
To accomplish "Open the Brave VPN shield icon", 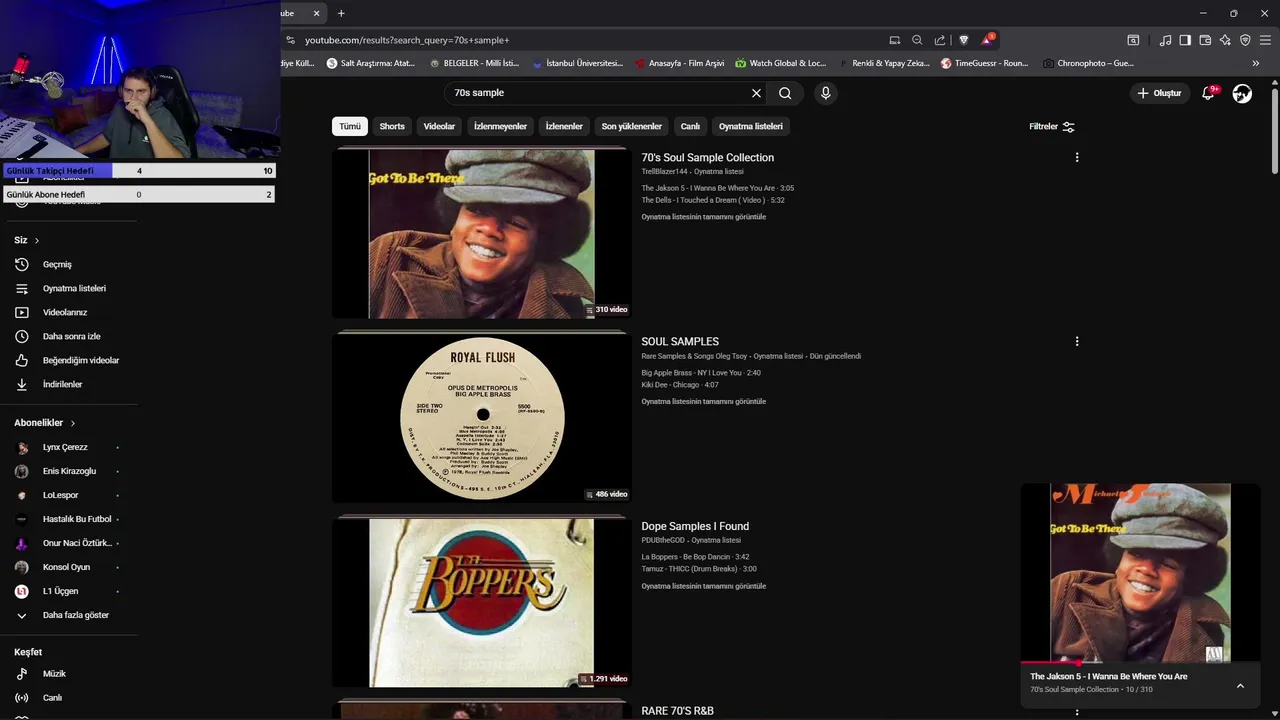I will [1245, 40].
